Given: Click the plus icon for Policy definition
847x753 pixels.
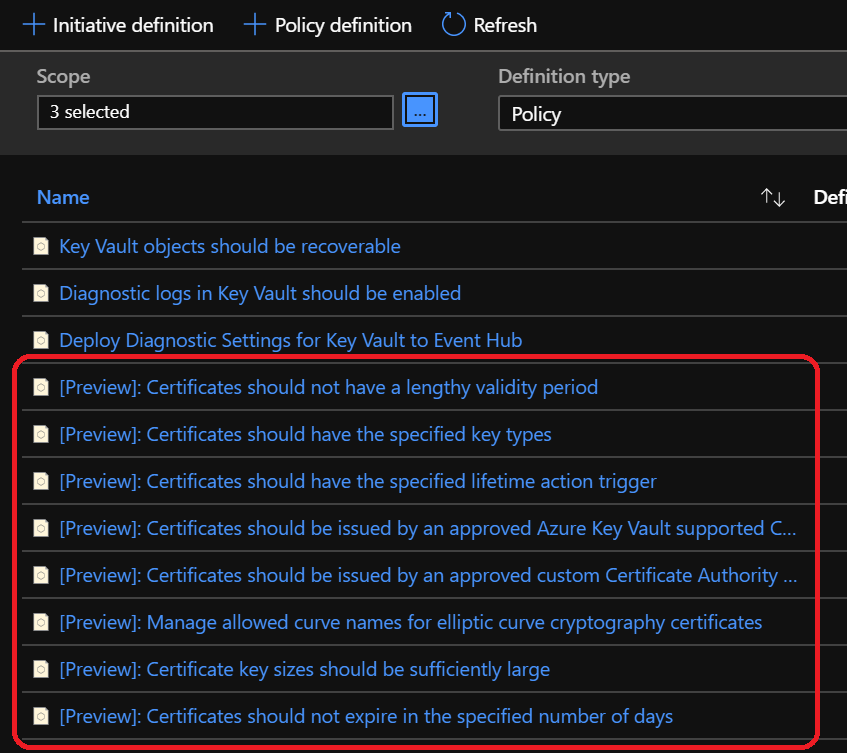Looking at the screenshot, I should point(256,25).
